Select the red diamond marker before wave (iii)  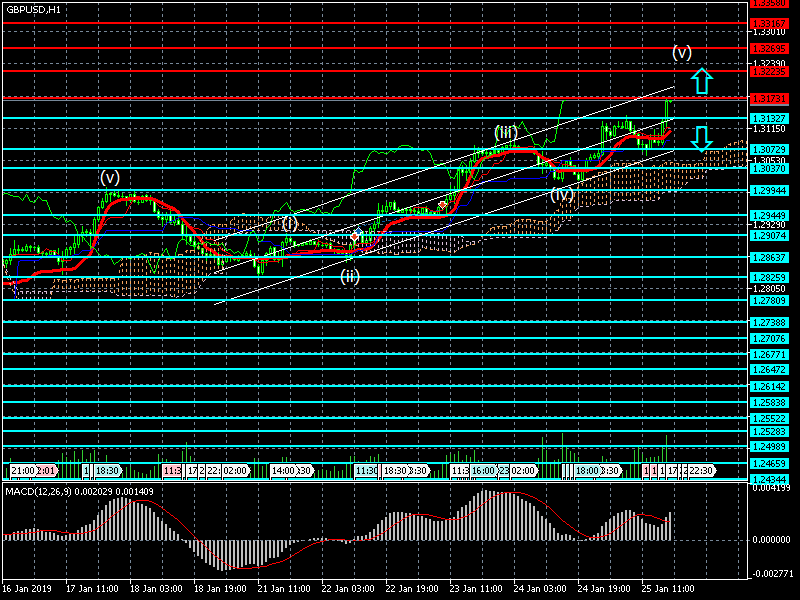click(442, 205)
